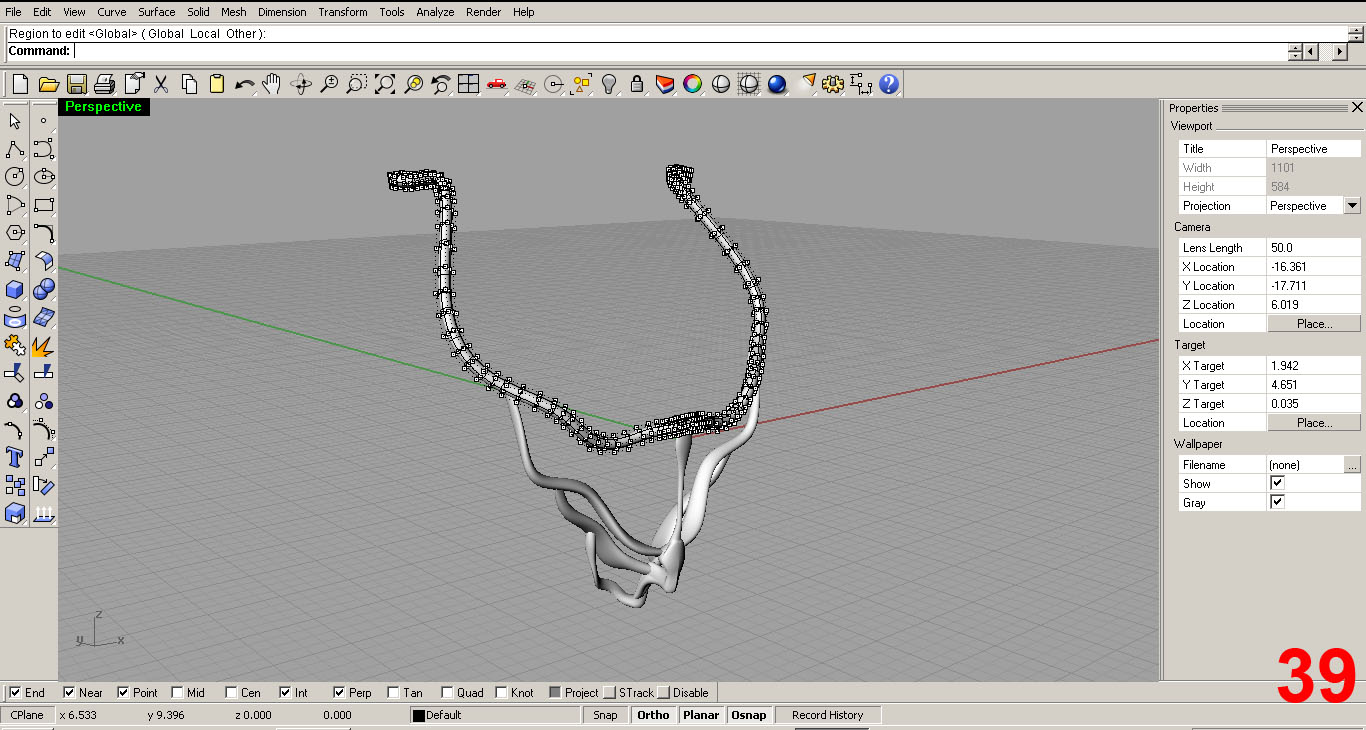Open object properties with the color wheel icon
This screenshot has width=1366, height=730.
pyautogui.click(x=692, y=84)
